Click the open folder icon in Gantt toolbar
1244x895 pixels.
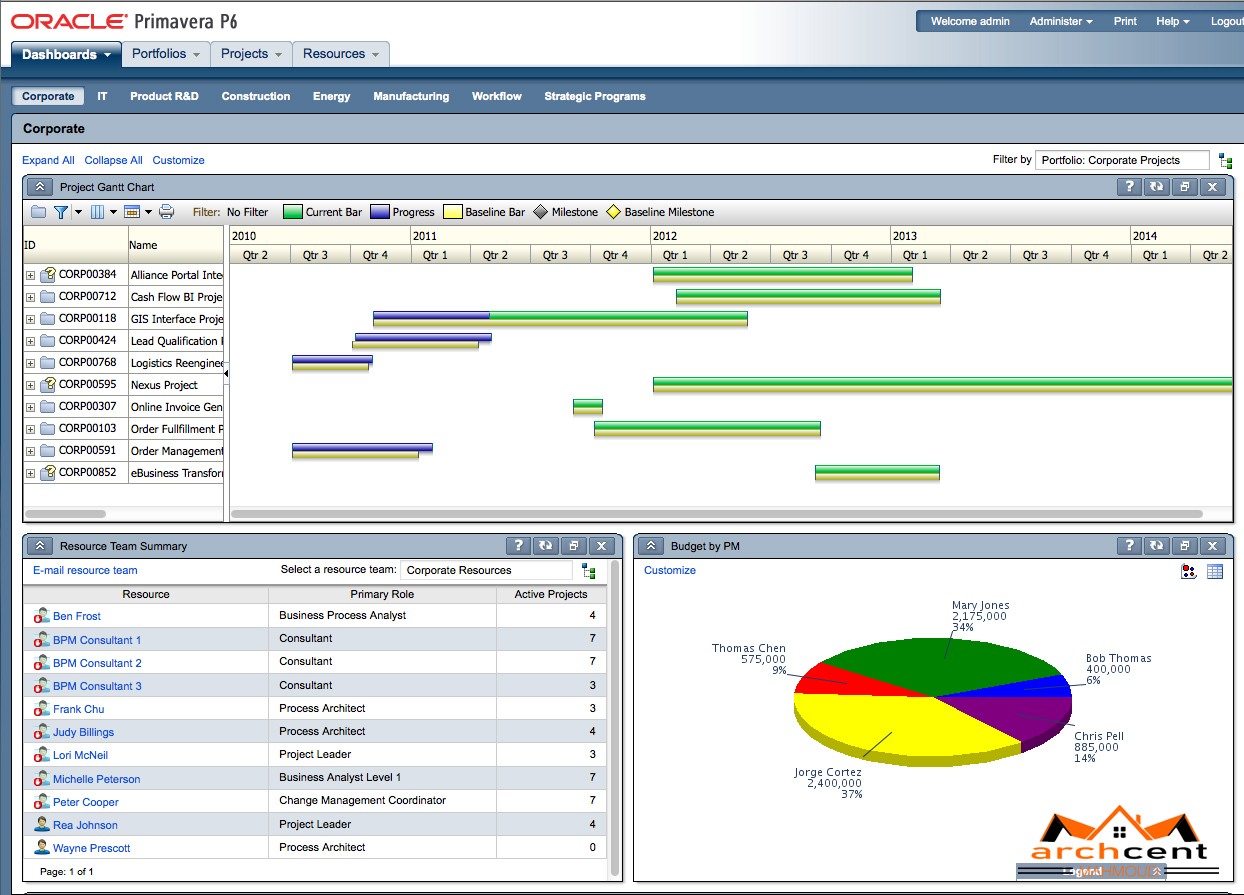pos(38,212)
